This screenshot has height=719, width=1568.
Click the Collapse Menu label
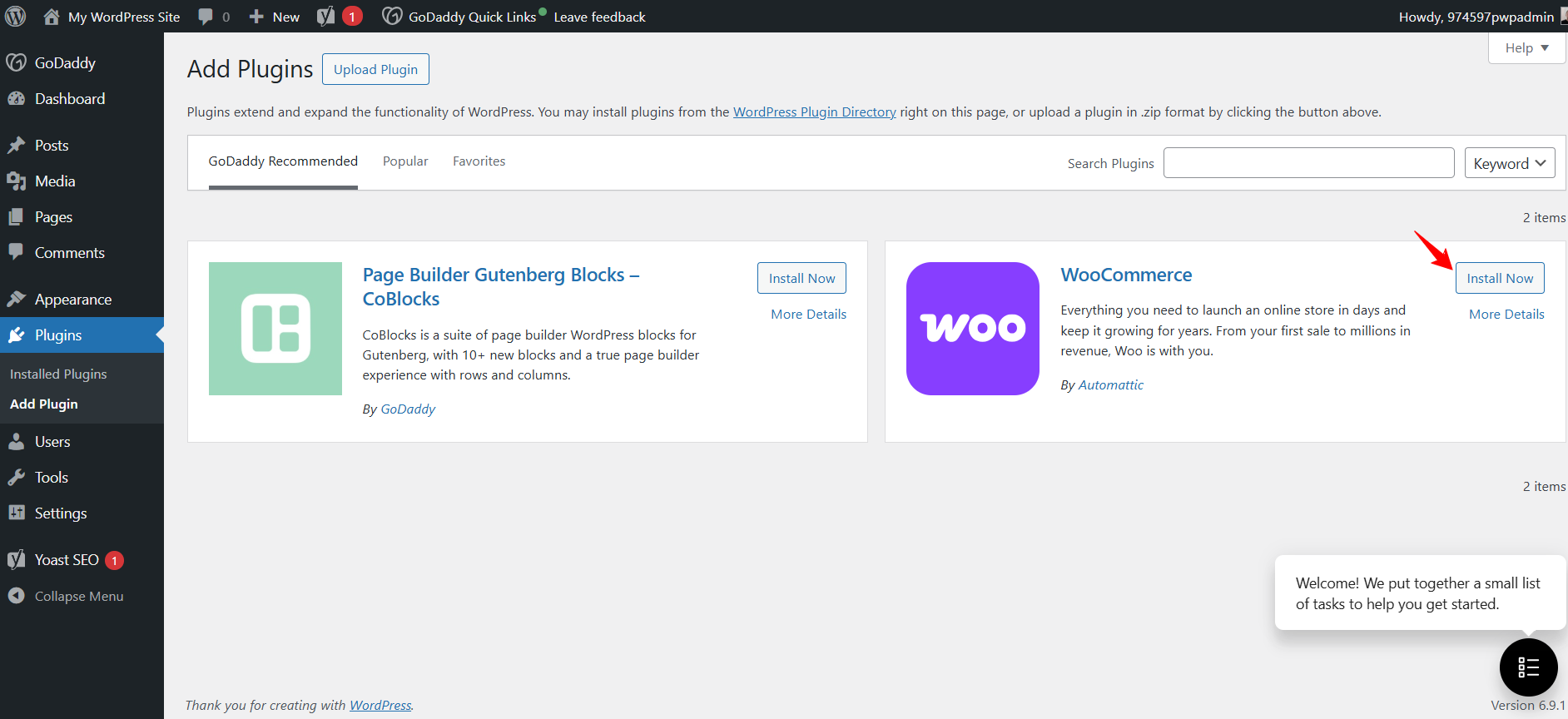tap(79, 596)
